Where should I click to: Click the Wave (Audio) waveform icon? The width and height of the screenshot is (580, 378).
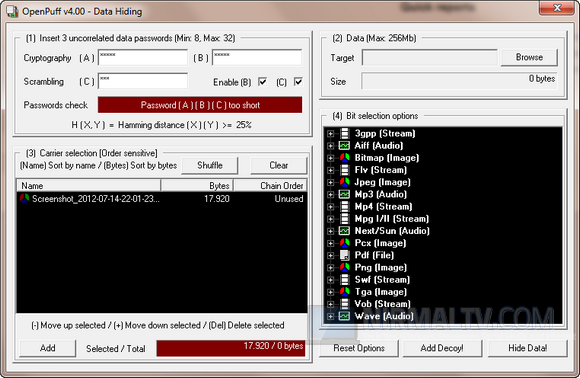[x=344, y=316]
